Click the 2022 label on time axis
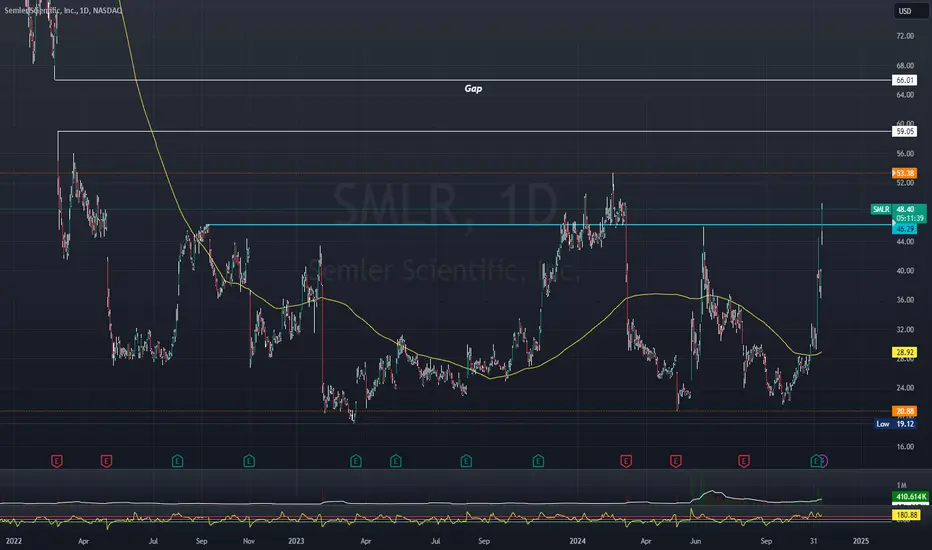 click(x=14, y=541)
